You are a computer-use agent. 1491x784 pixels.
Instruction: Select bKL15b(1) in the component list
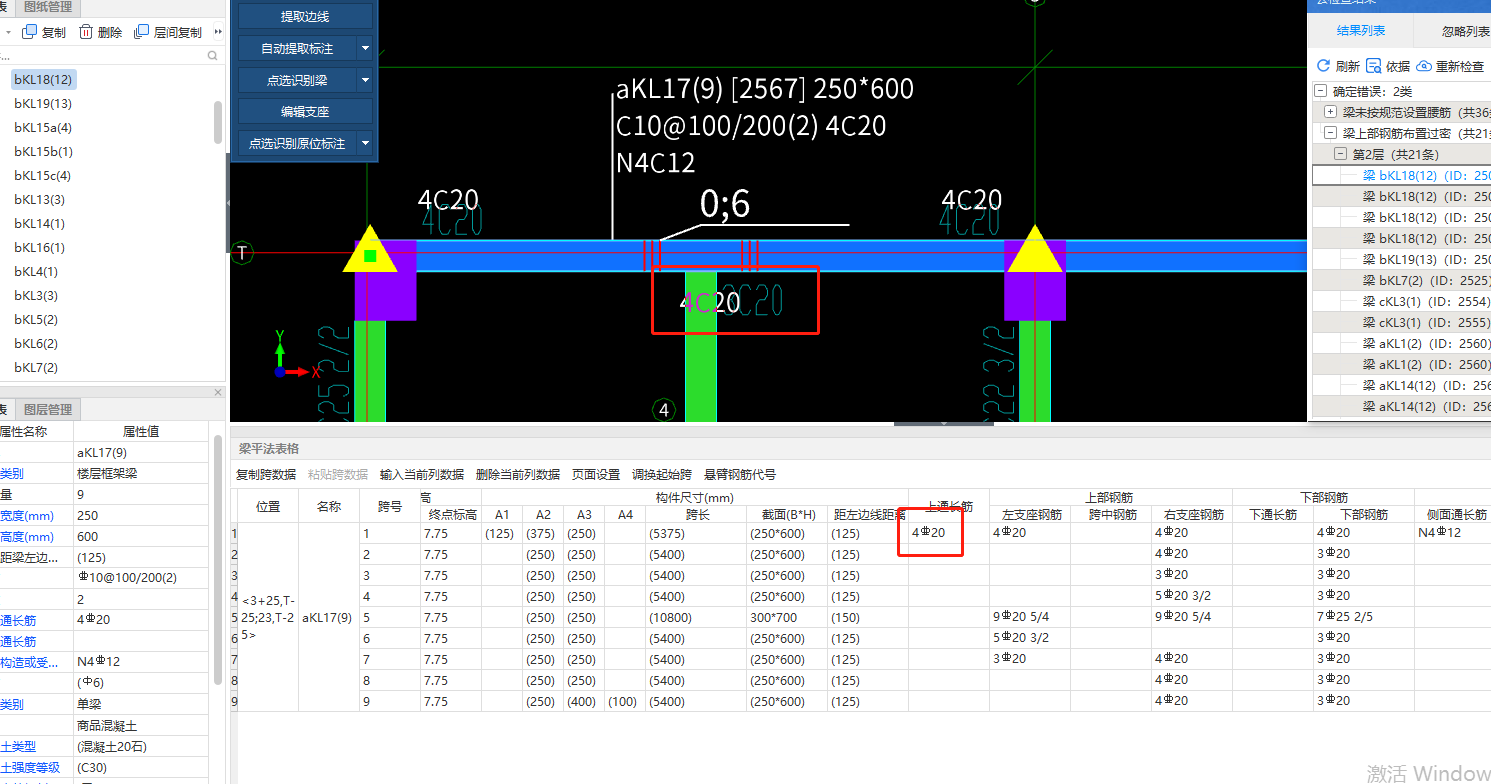(x=43, y=152)
